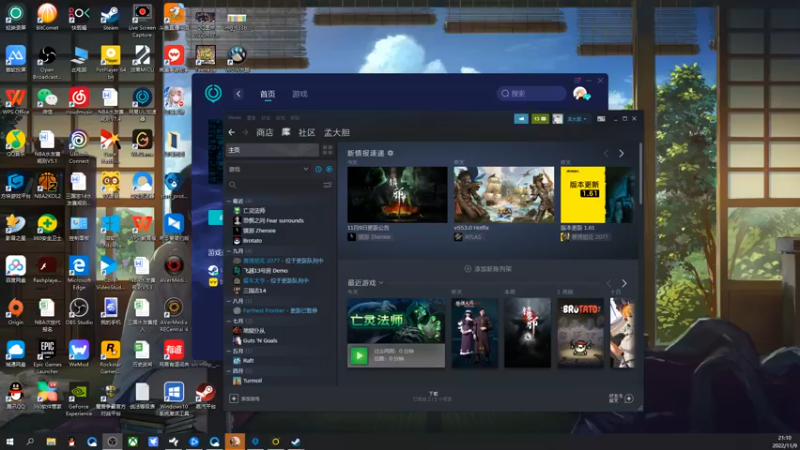The height and width of the screenshot is (450, 800).
Task: Open the downloads status at bottom
Action: point(433,396)
